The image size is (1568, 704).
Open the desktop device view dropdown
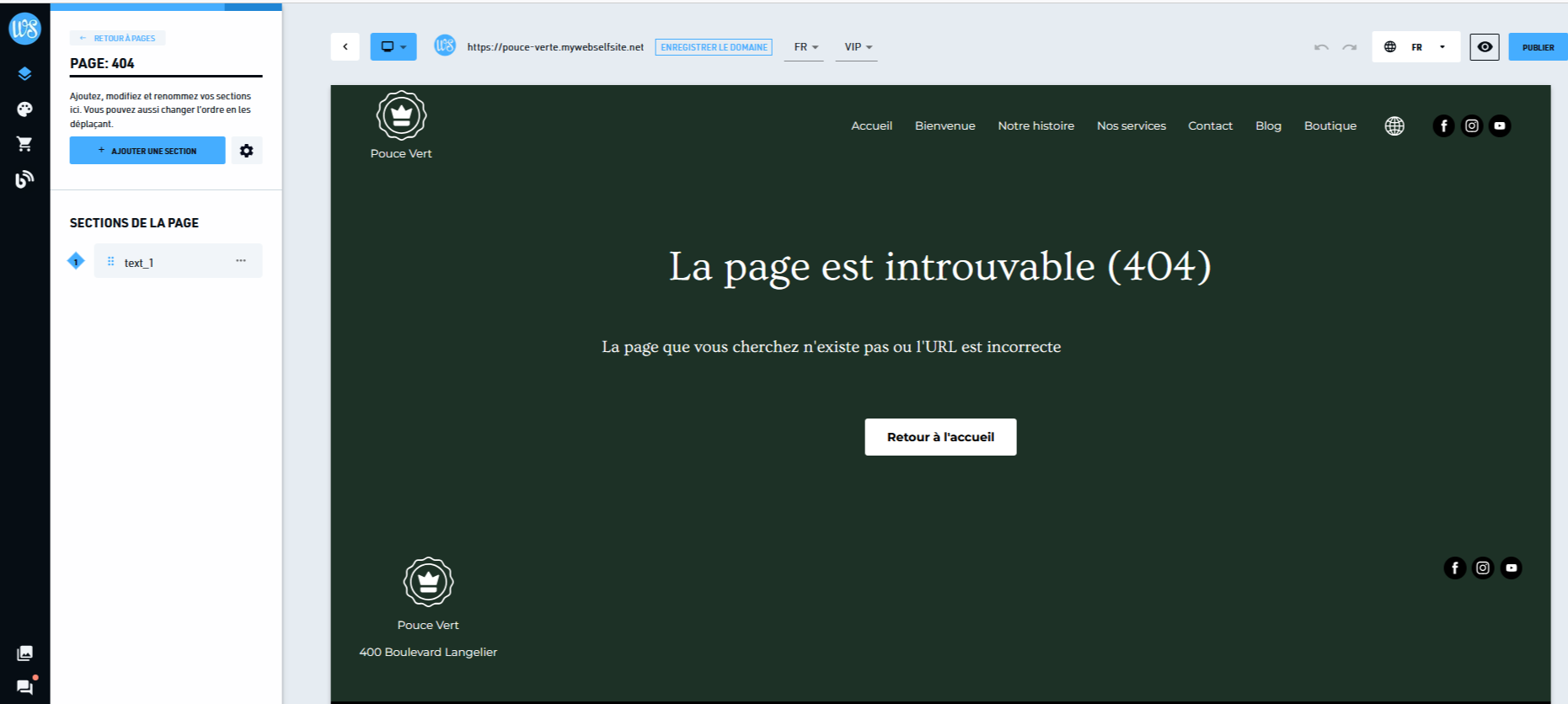coord(393,46)
